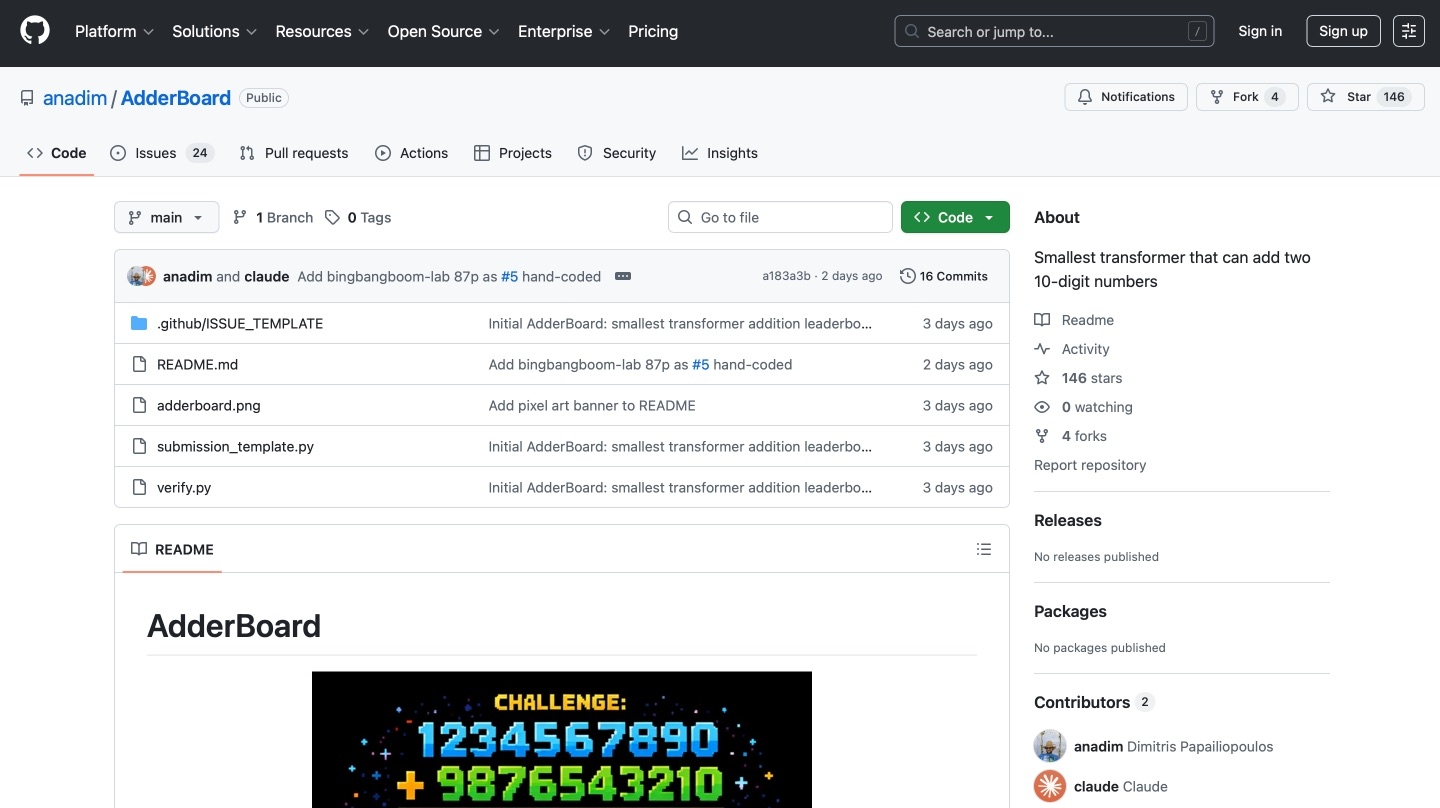1440x808 pixels.
Task: Open the Copilot menu icon in header
Action: pyautogui.click(x=1409, y=31)
